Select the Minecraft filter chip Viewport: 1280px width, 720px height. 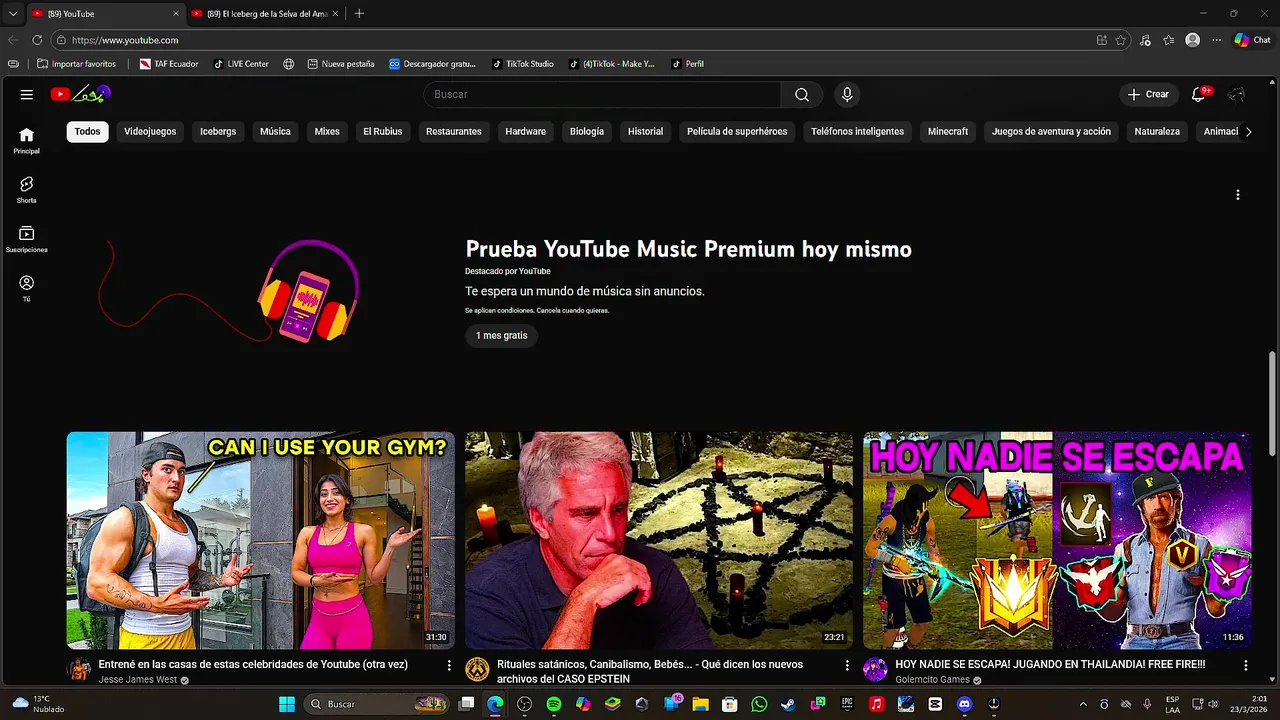tap(948, 132)
